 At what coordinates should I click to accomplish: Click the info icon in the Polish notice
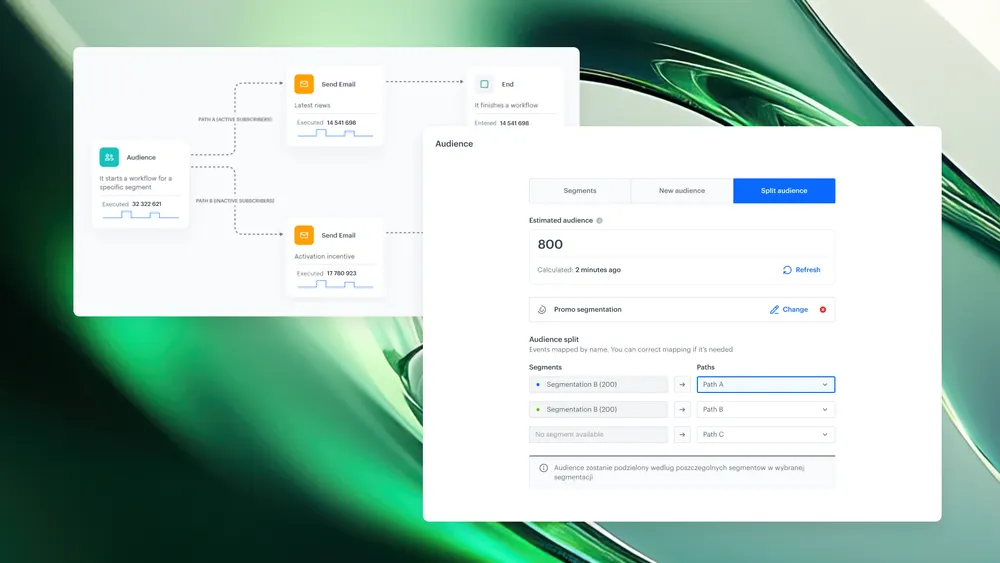[543, 468]
